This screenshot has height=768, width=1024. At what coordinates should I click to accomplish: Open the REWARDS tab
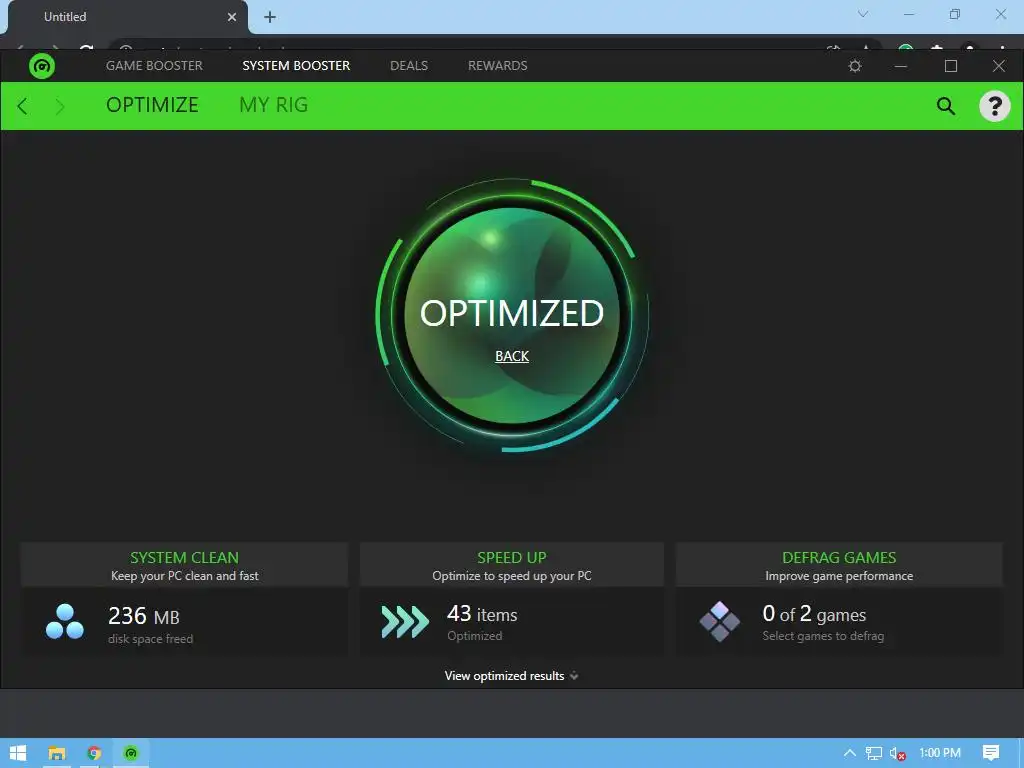pos(498,66)
